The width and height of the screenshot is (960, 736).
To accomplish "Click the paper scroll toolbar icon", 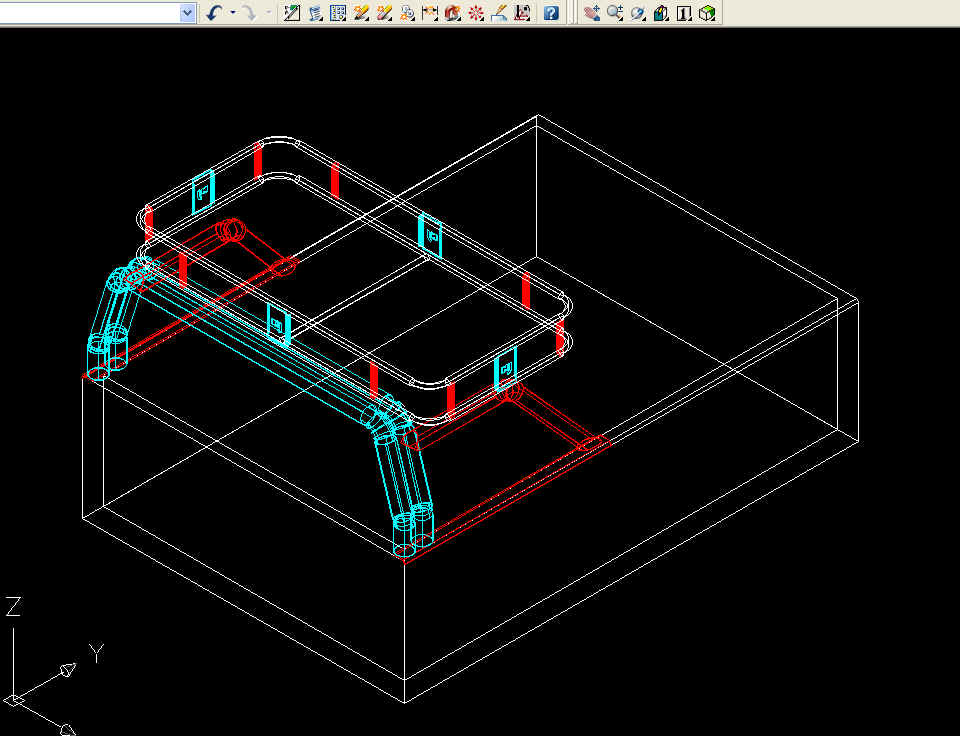I will point(315,13).
